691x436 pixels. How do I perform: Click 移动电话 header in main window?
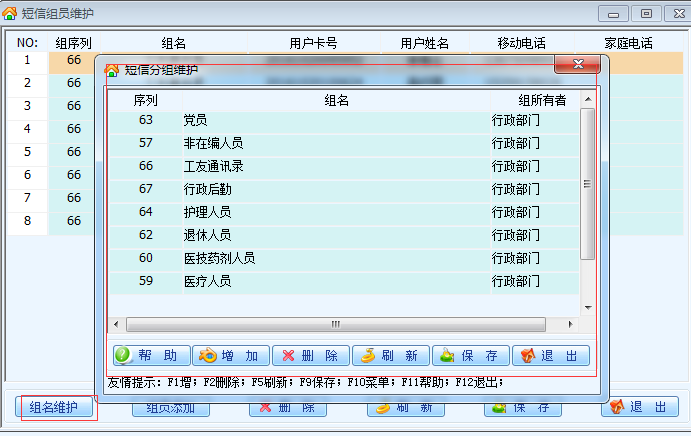coord(522,43)
